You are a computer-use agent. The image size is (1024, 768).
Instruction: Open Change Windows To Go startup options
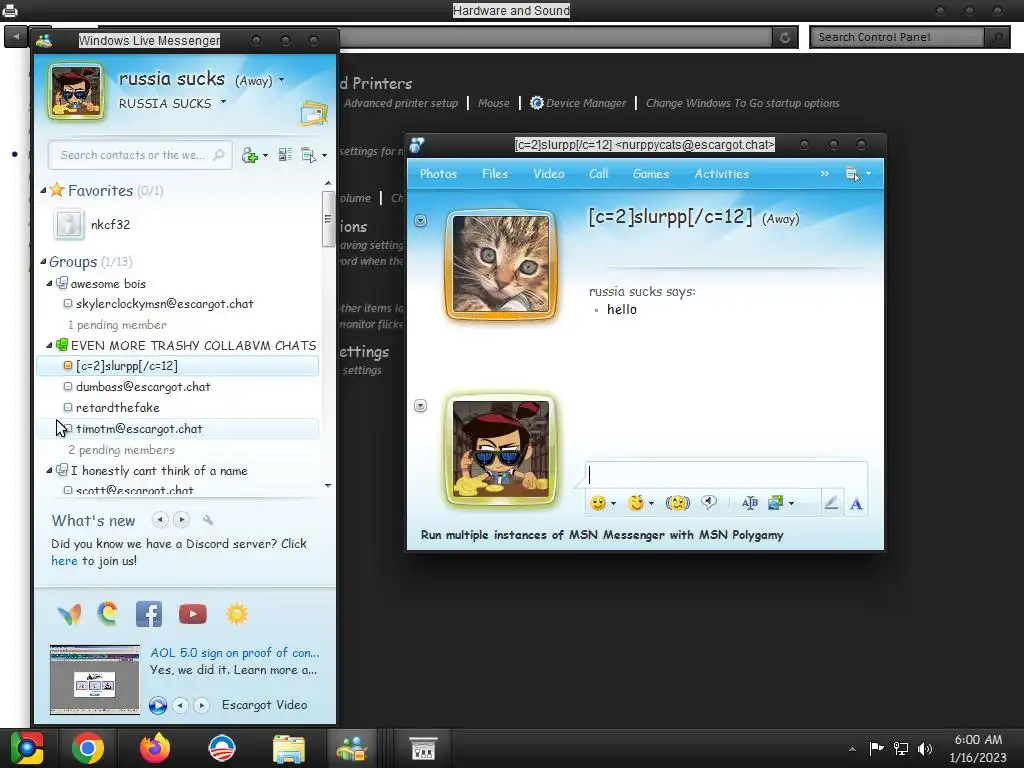[743, 103]
